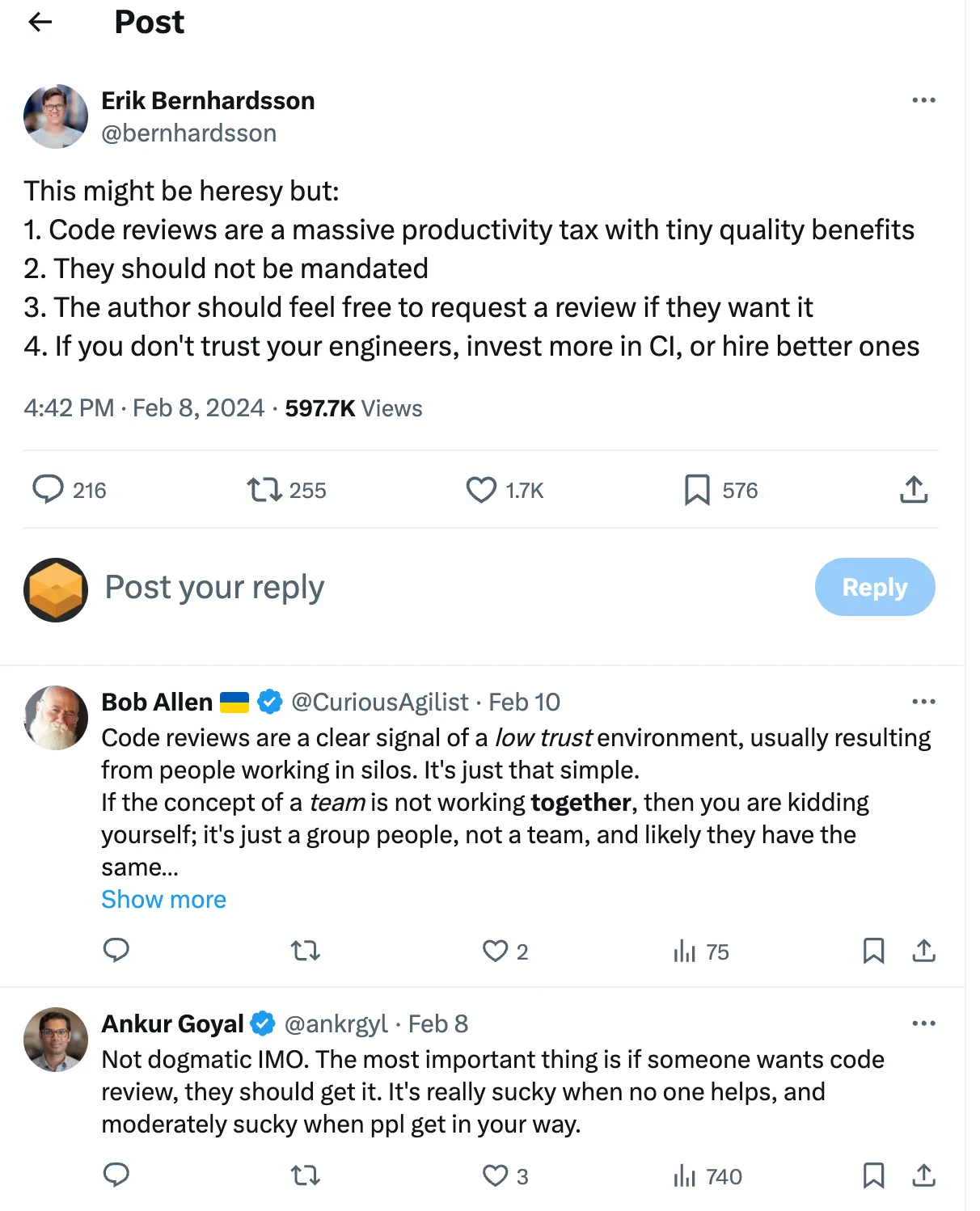Screen dimensions: 980x1211
Task: Open more options on Bob Allen's reply
Action: coord(923,702)
